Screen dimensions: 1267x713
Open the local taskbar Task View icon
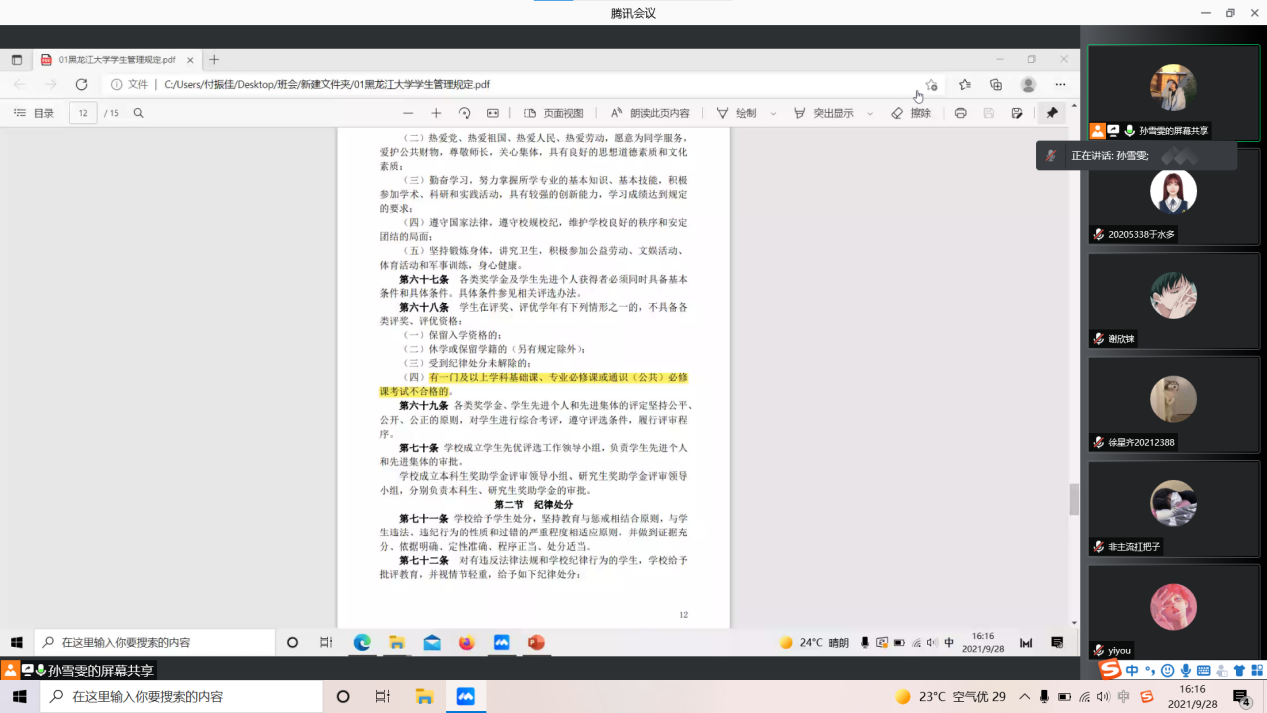point(383,696)
